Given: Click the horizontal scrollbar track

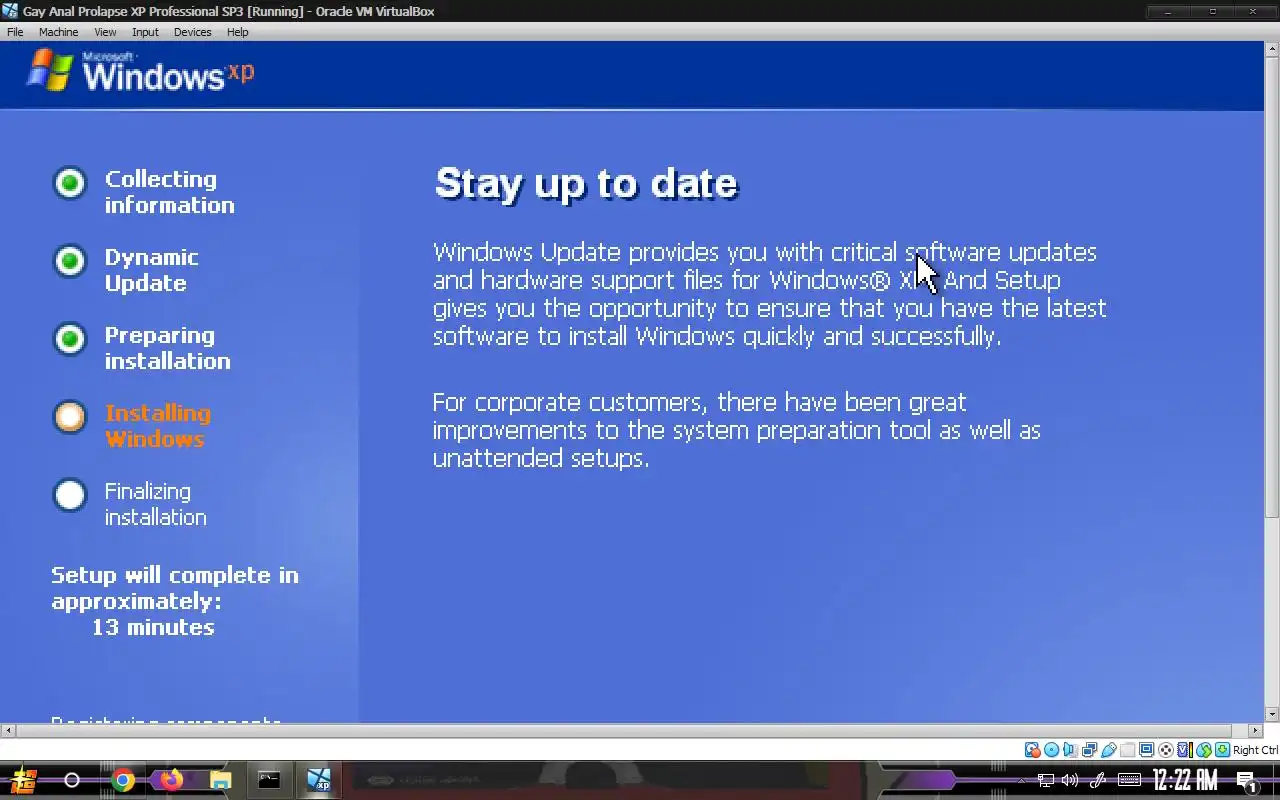Looking at the screenshot, I should pyautogui.click(x=632, y=731).
